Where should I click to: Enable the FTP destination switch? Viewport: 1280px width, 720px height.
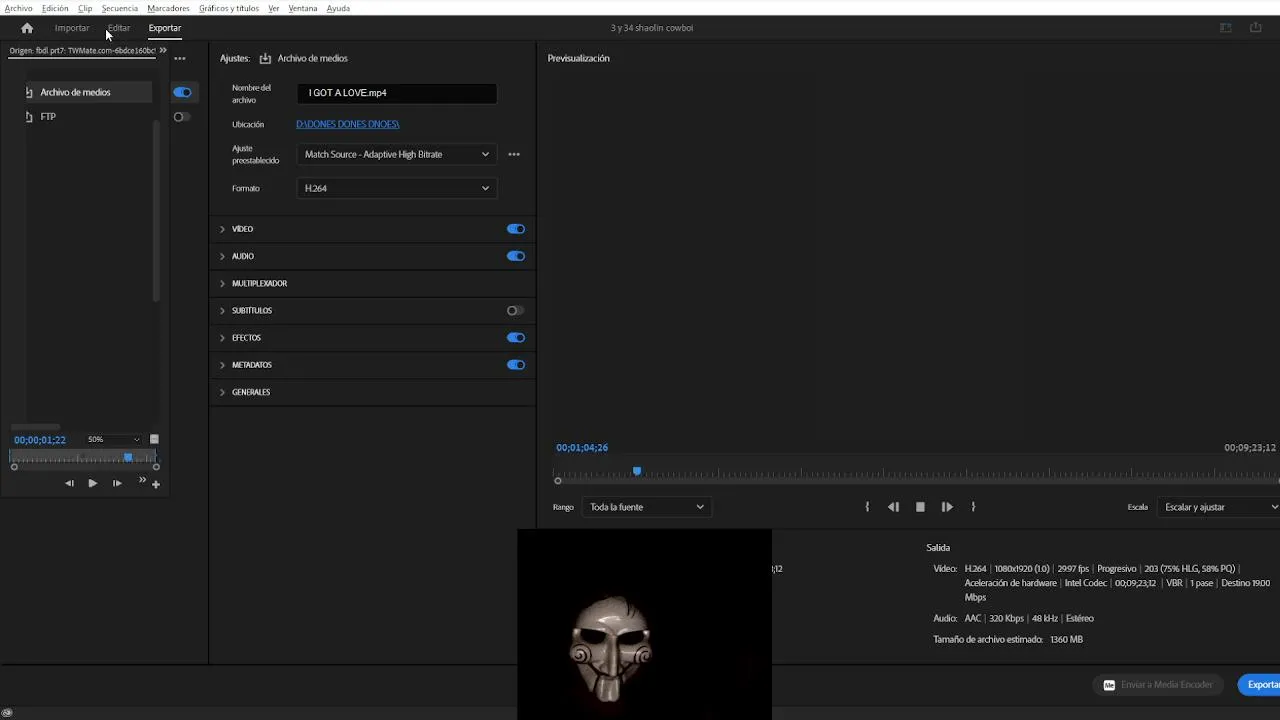click(181, 117)
